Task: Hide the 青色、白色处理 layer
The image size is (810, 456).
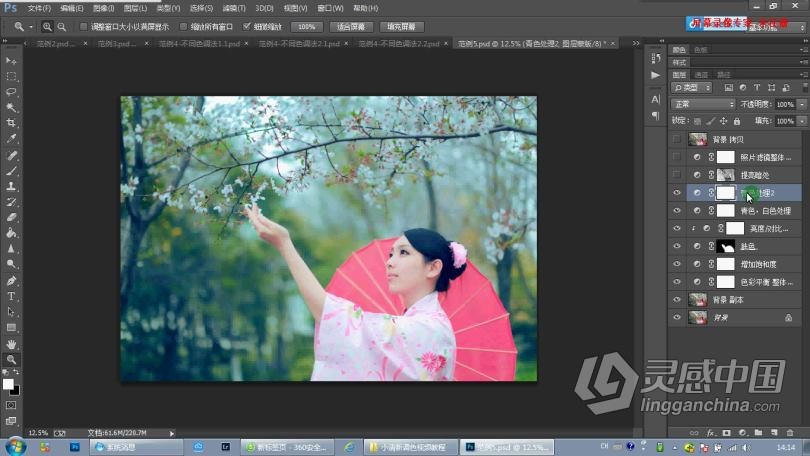Action: click(x=677, y=211)
